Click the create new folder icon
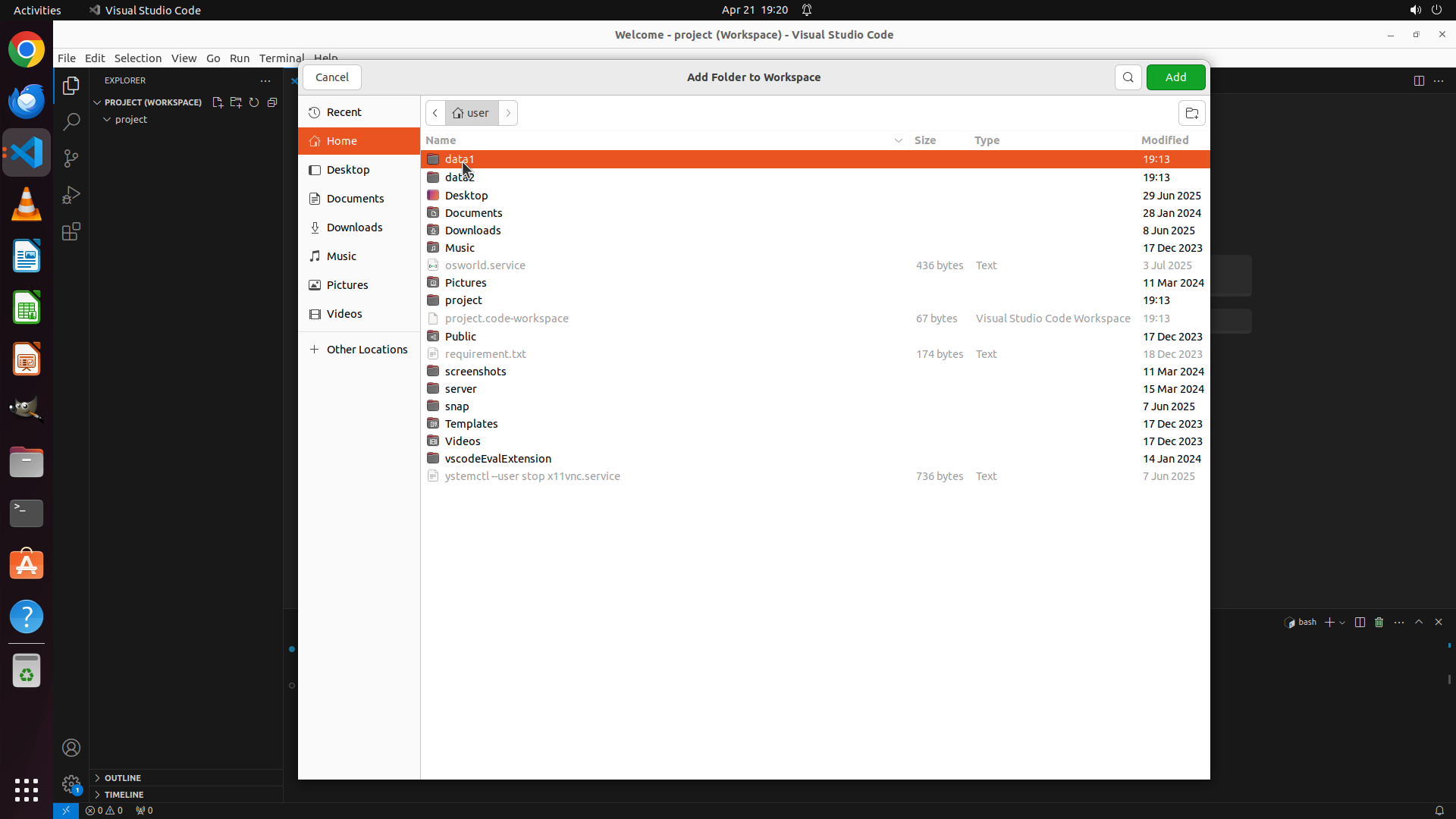 click(x=1191, y=114)
